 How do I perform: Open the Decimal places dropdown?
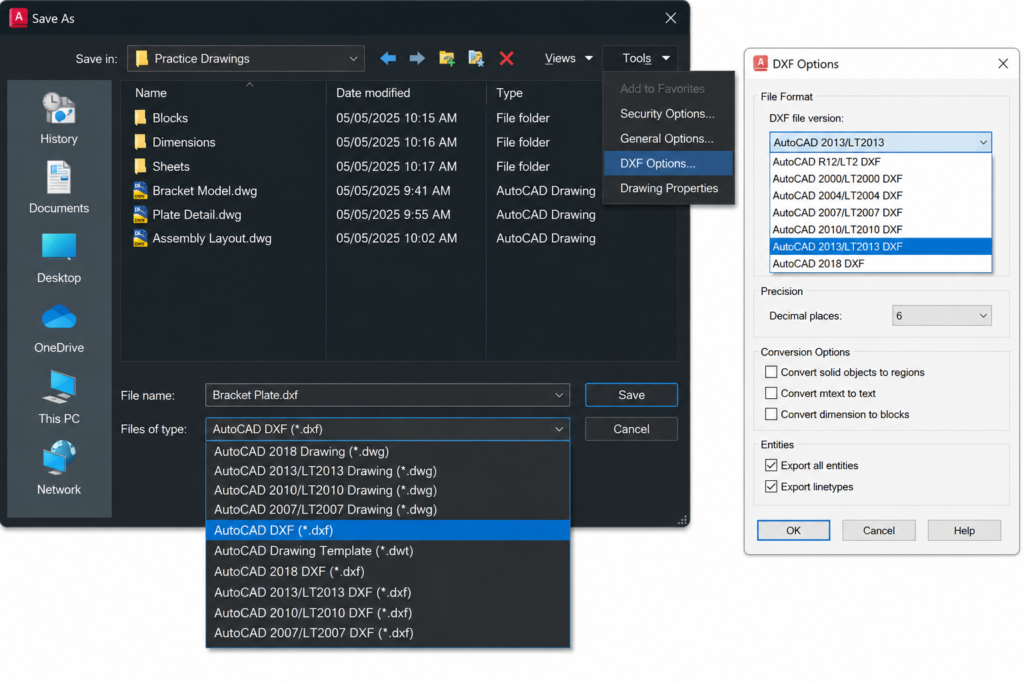[942, 315]
